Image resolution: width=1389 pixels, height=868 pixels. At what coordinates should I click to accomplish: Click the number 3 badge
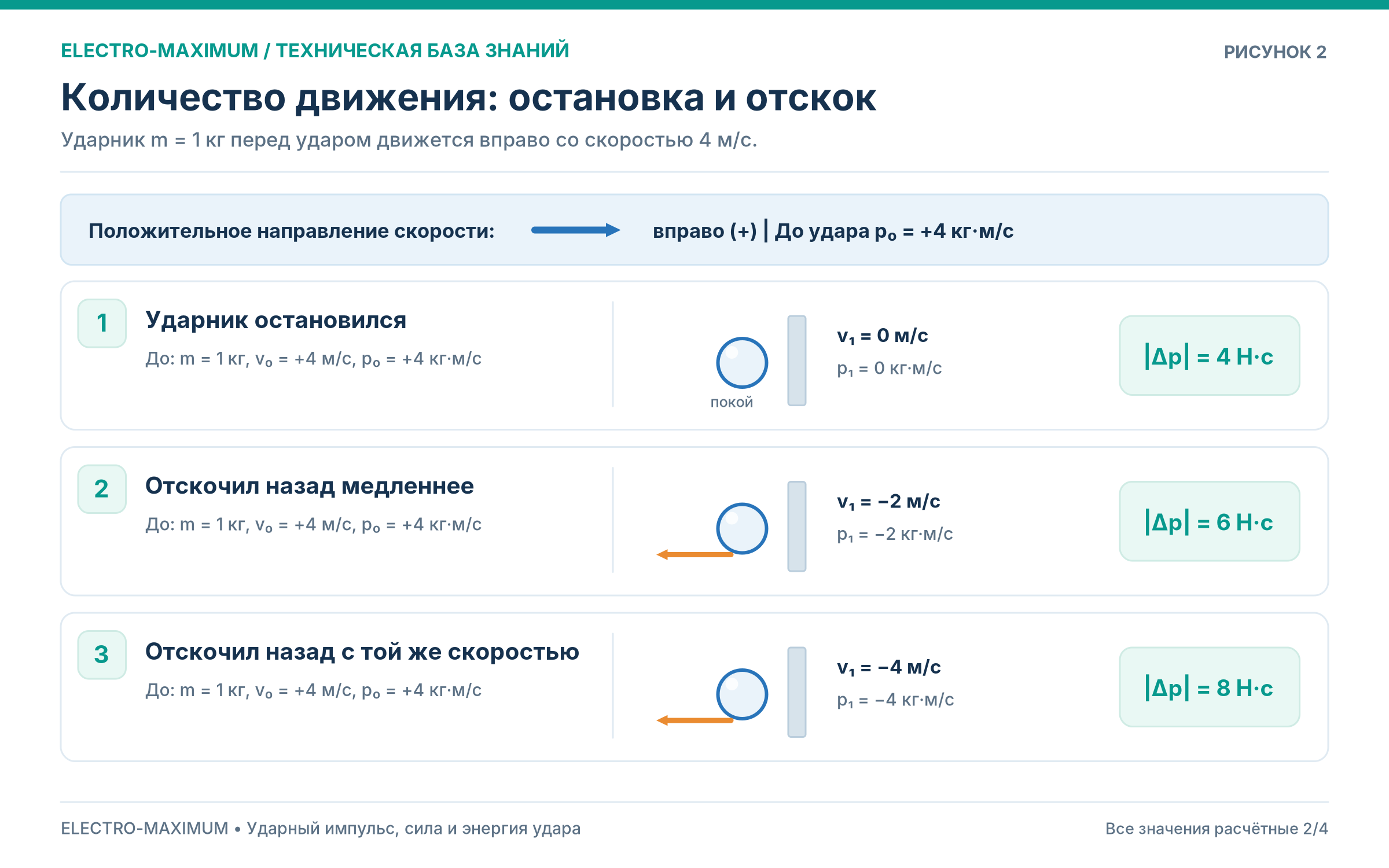click(102, 654)
